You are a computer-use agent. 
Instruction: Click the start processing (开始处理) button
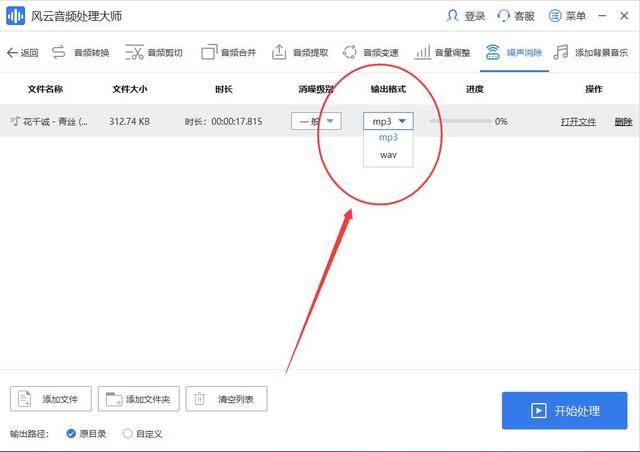point(564,410)
